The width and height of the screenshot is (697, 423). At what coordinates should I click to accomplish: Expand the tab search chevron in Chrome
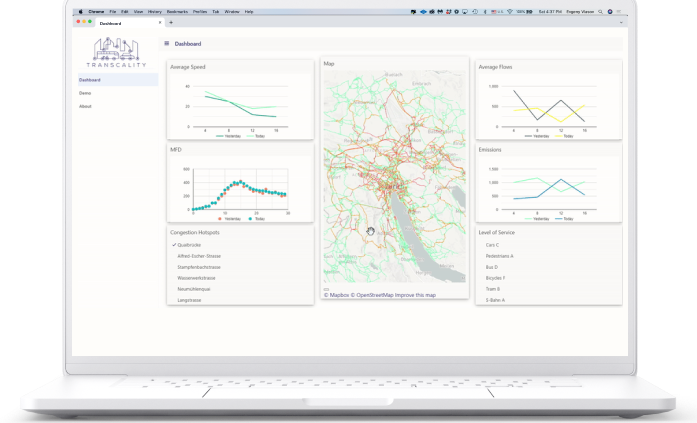click(x=621, y=23)
